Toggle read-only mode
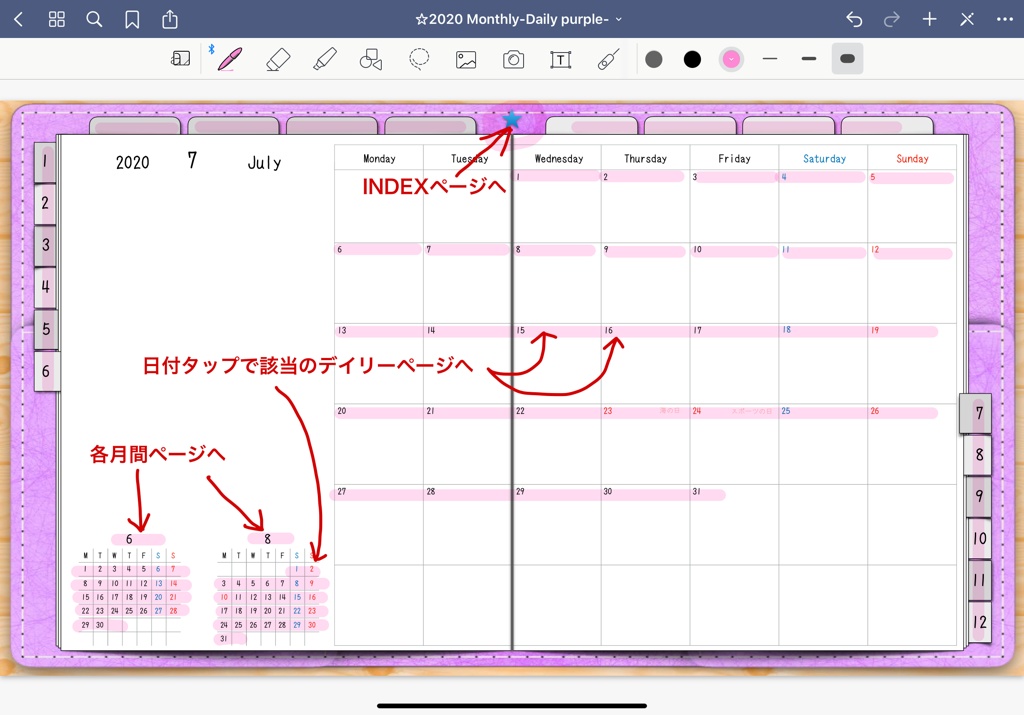Viewport: 1024px width, 715px height. point(180,59)
